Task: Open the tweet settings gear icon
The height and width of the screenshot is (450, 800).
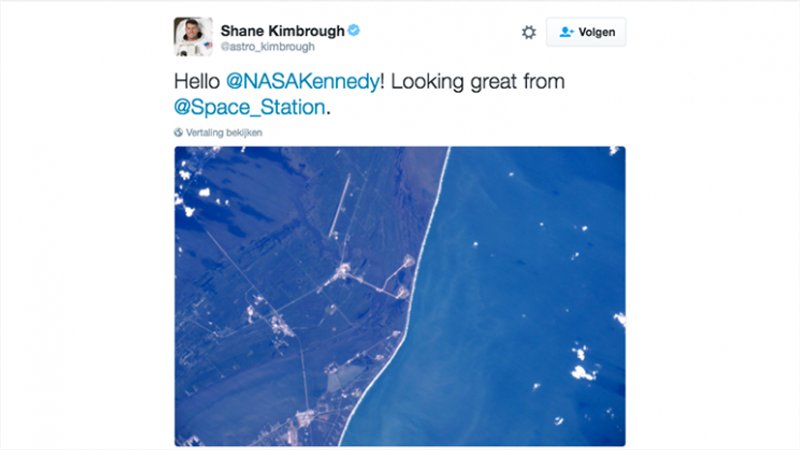Action: (529, 32)
